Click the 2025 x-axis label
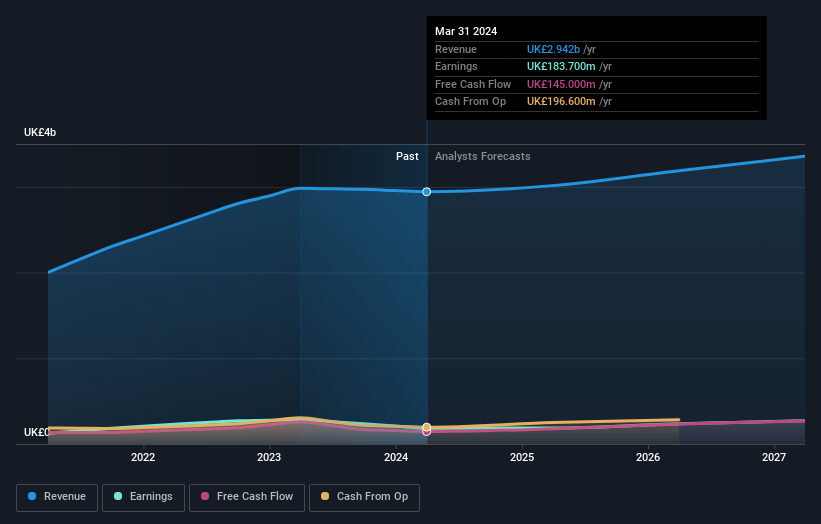 pyautogui.click(x=522, y=458)
